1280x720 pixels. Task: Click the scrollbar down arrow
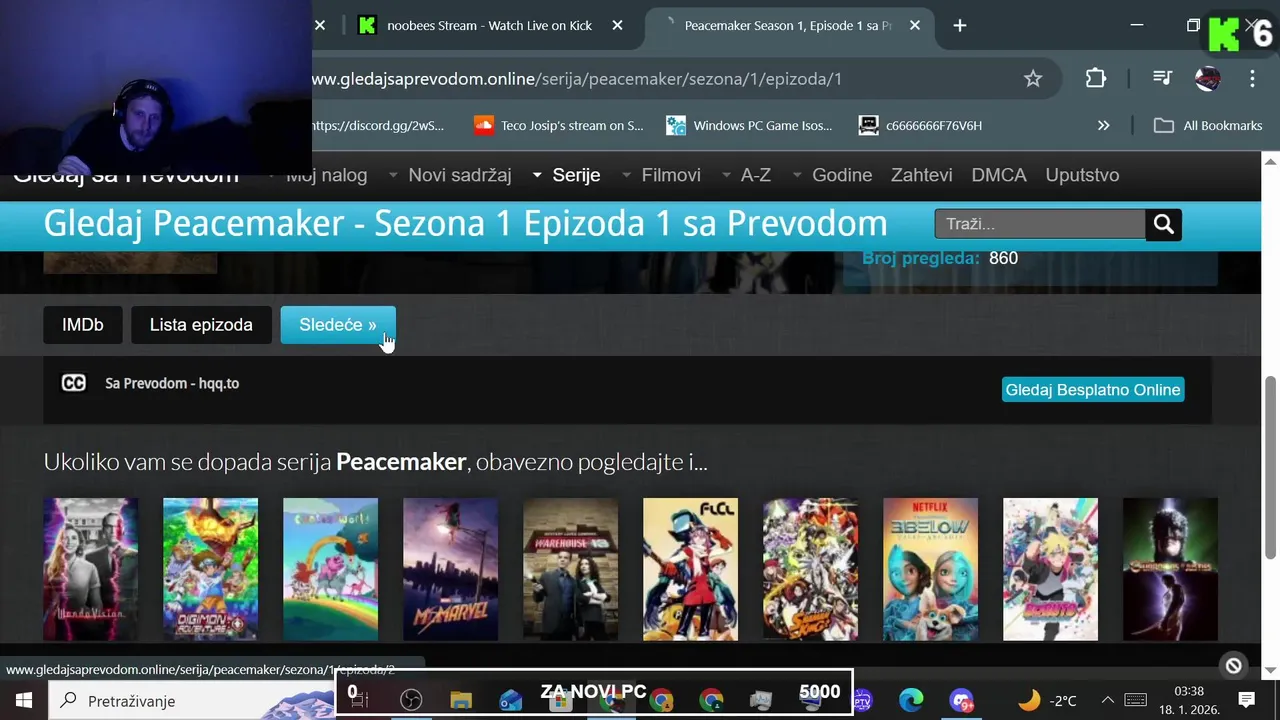point(1271,670)
